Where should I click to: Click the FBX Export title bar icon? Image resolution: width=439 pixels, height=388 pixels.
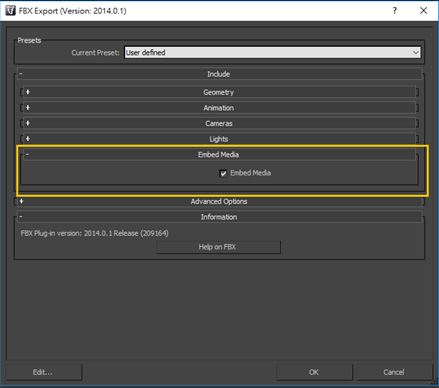click(10, 11)
